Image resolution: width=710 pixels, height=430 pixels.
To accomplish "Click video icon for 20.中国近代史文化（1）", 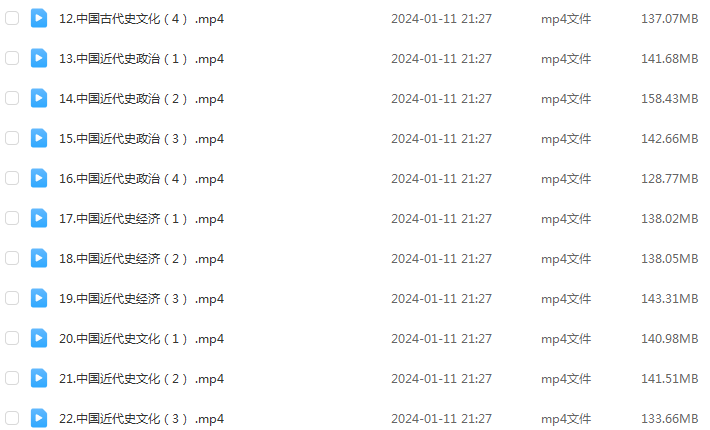I will (x=39, y=338).
